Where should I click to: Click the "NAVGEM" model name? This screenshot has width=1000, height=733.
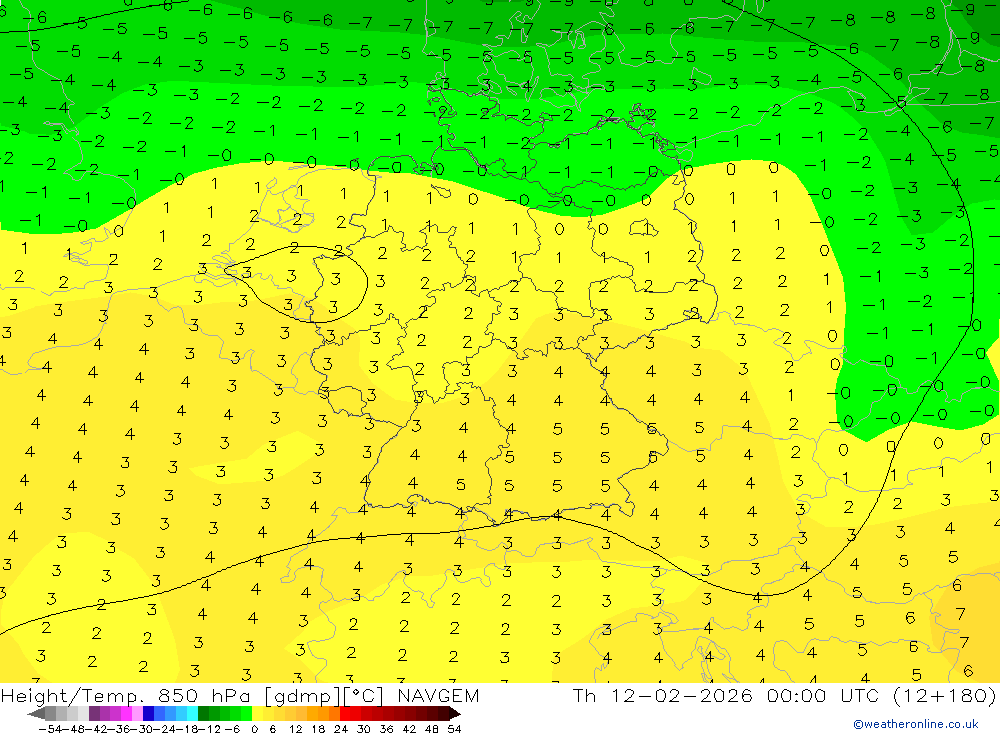[439, 695]
